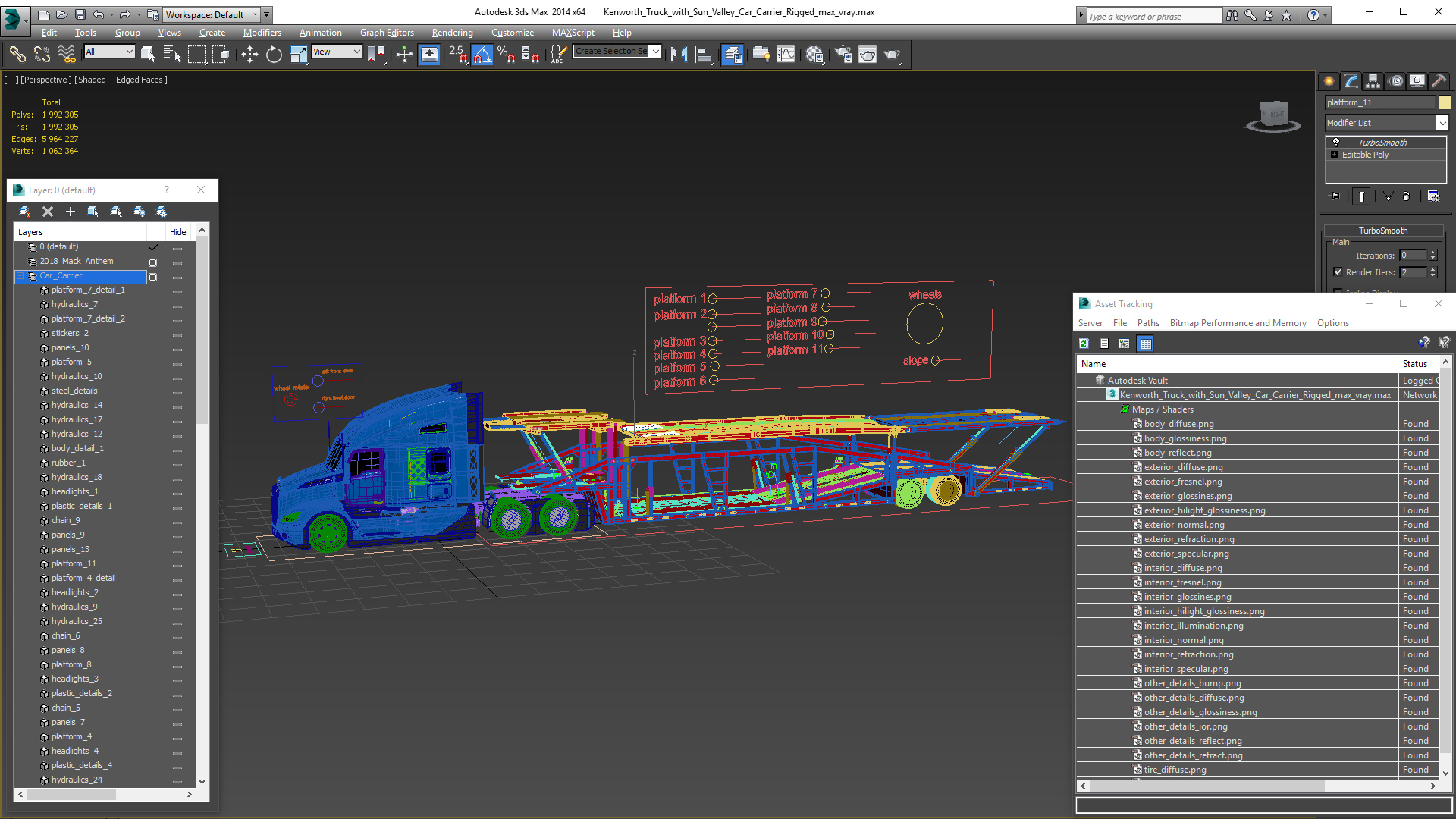Screen dimensions: 1456x819
Task: Choose Rectangular Selection Region tool
Action: point(197,54)
